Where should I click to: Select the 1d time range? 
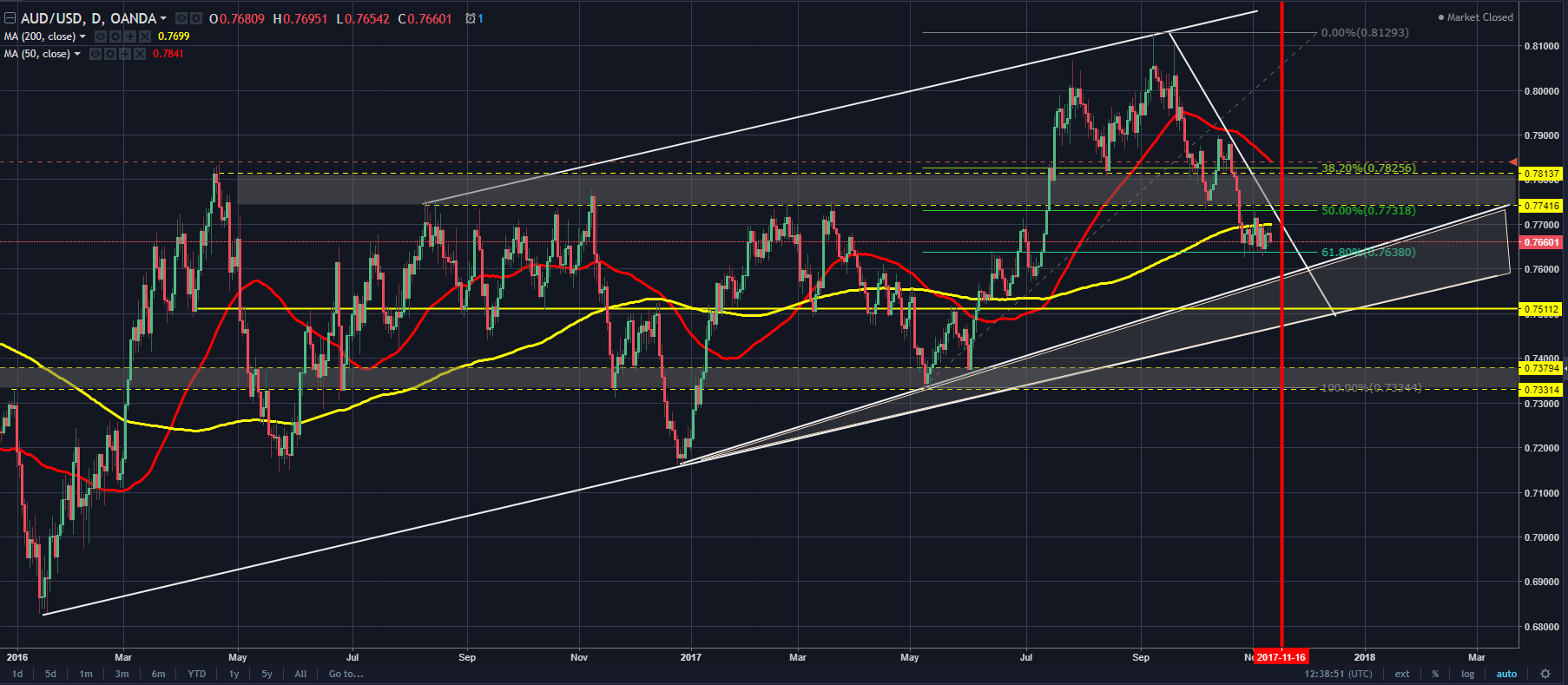[x=17, y=674]
